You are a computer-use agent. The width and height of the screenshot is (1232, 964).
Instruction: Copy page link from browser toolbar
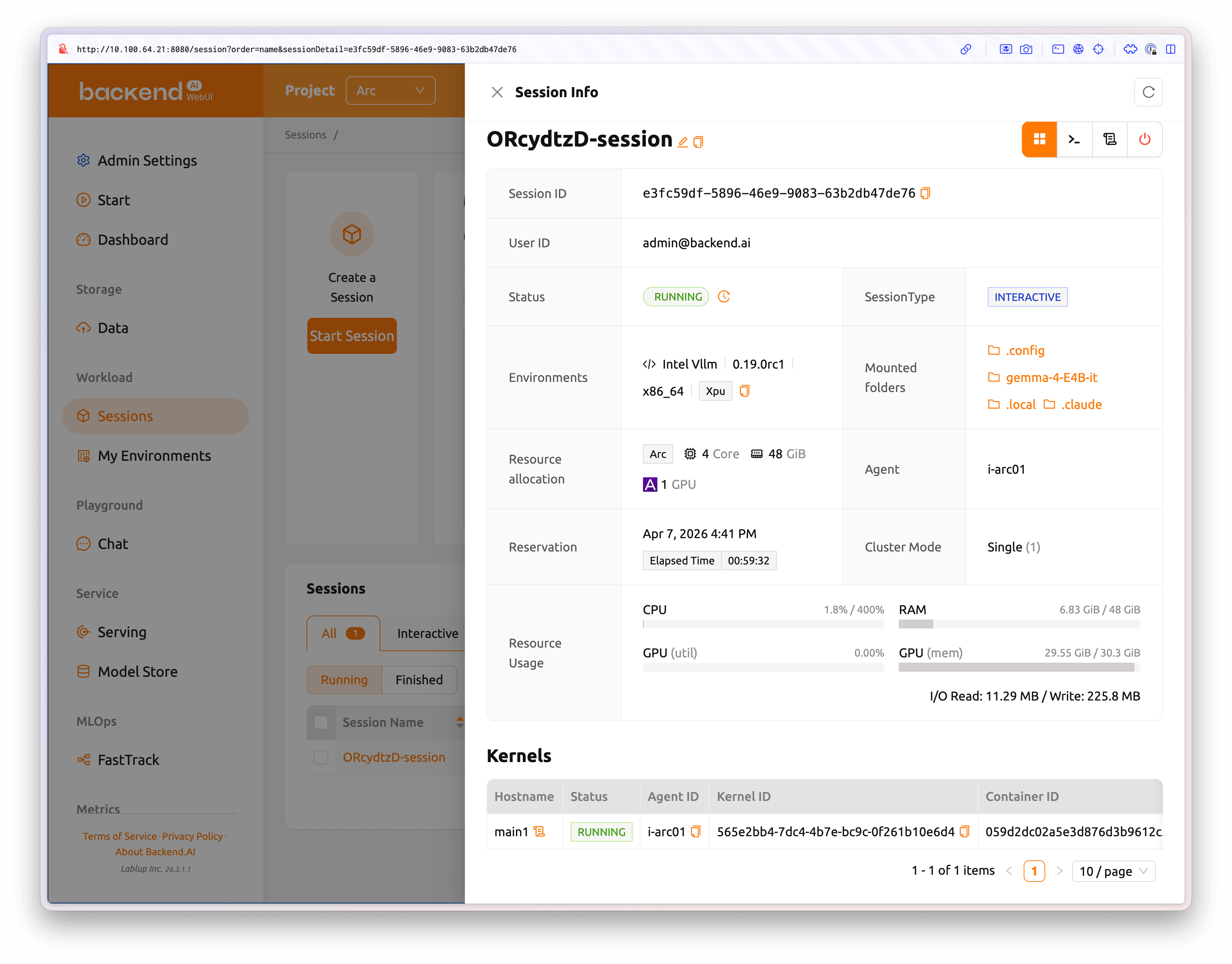(966, 49)
